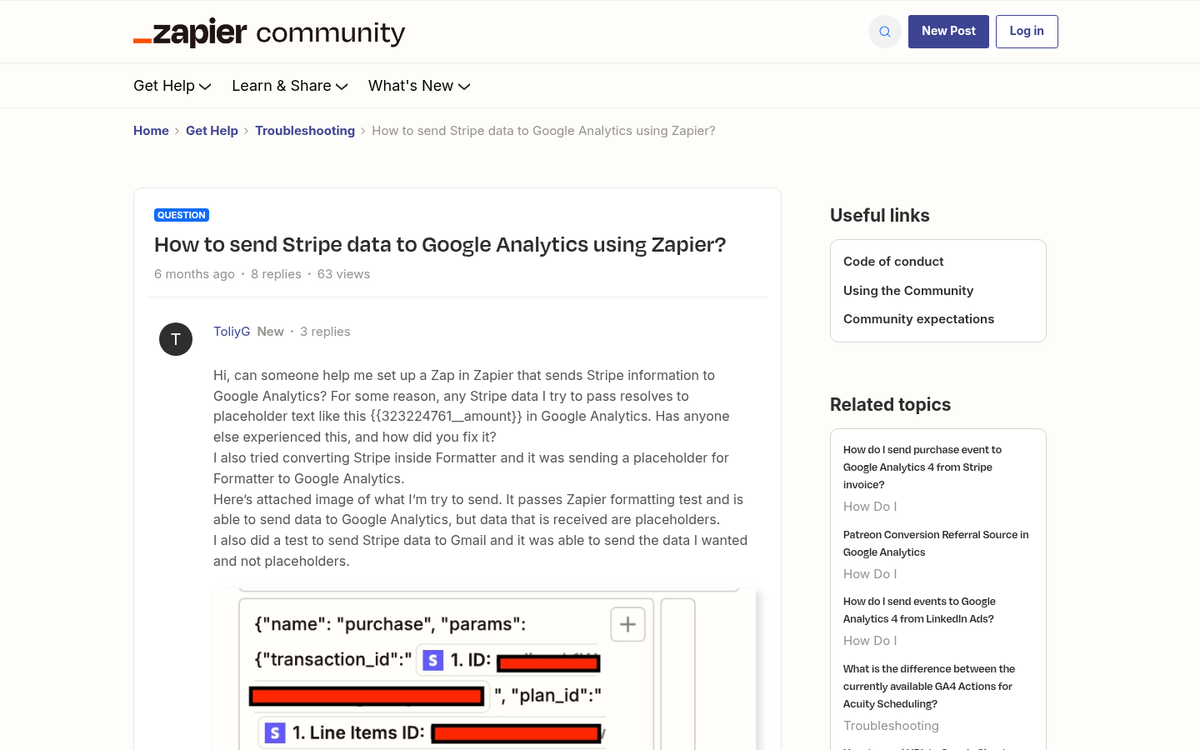
Task: Expand the Get Help menu
Action: (x=171, y=86)
